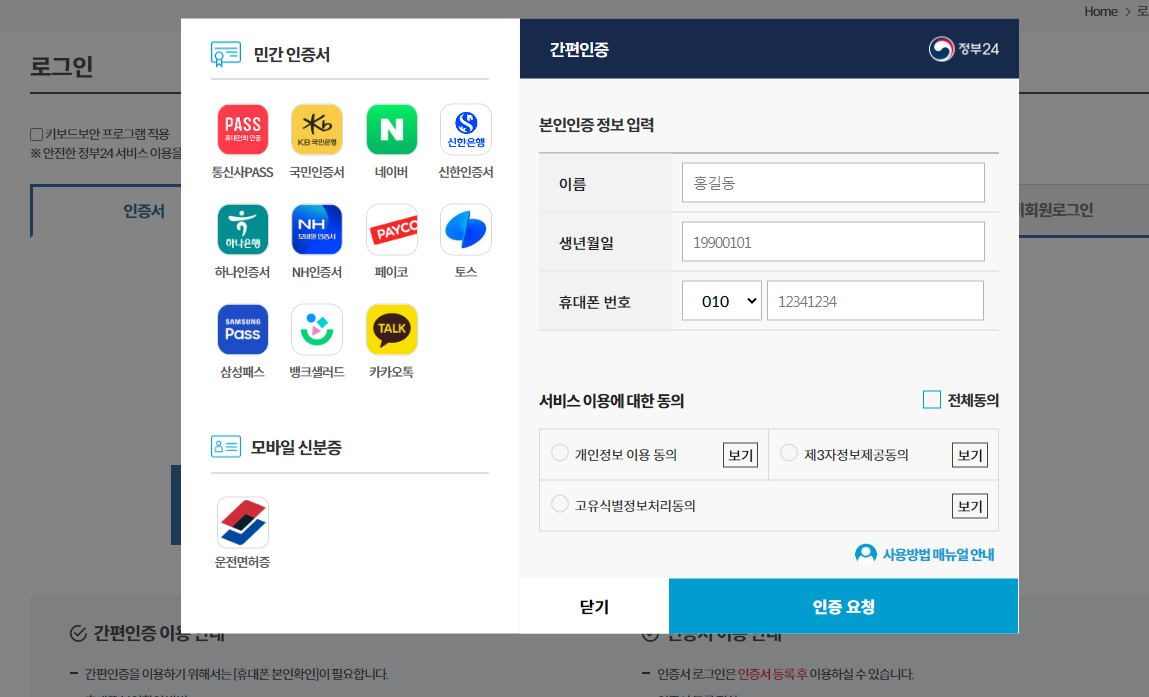
Task: Toggle the 키보드보안 프로그램 적용 checkbox
Action: point(36,134)
